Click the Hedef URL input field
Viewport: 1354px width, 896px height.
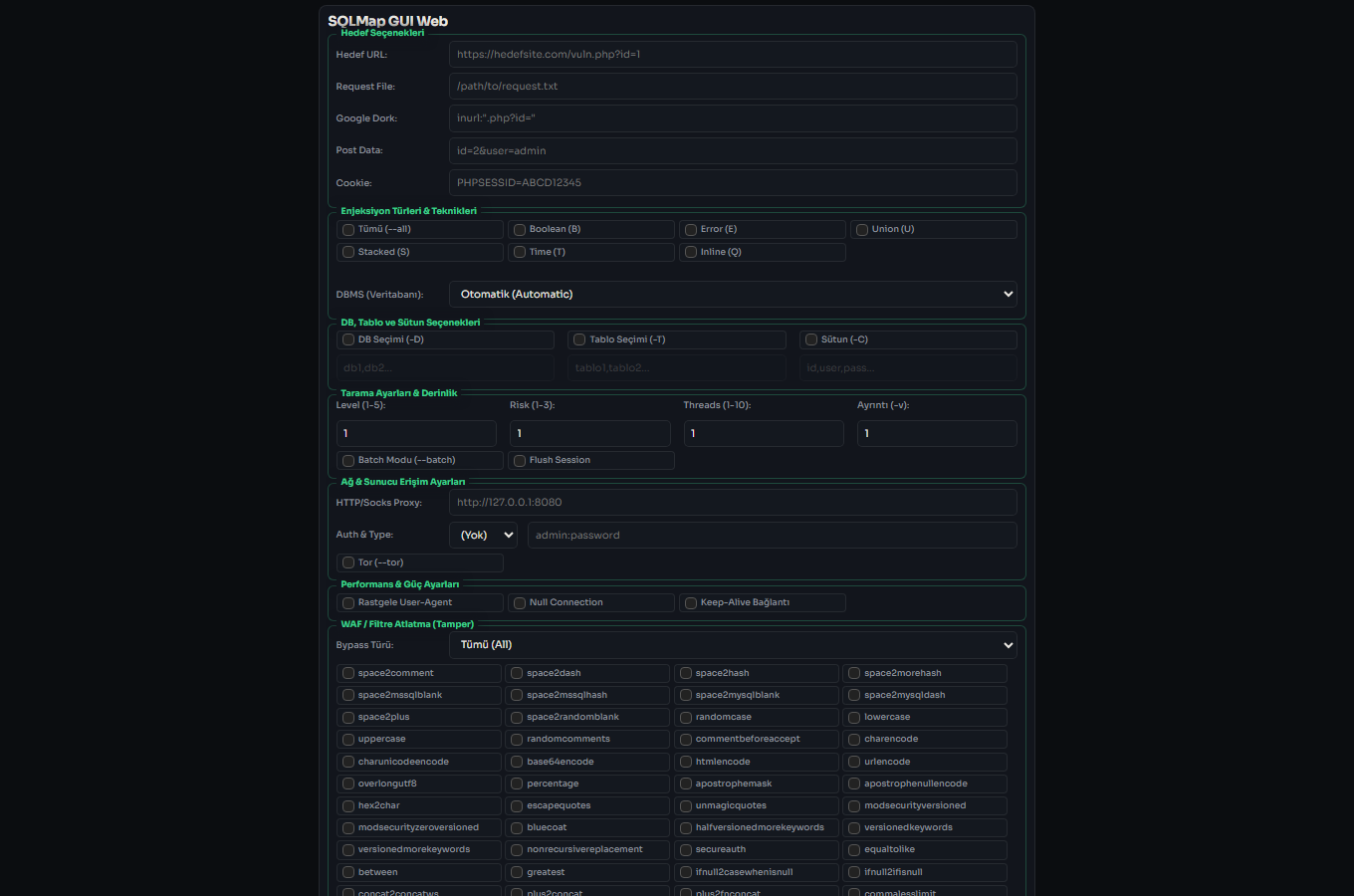click(733, 55)
